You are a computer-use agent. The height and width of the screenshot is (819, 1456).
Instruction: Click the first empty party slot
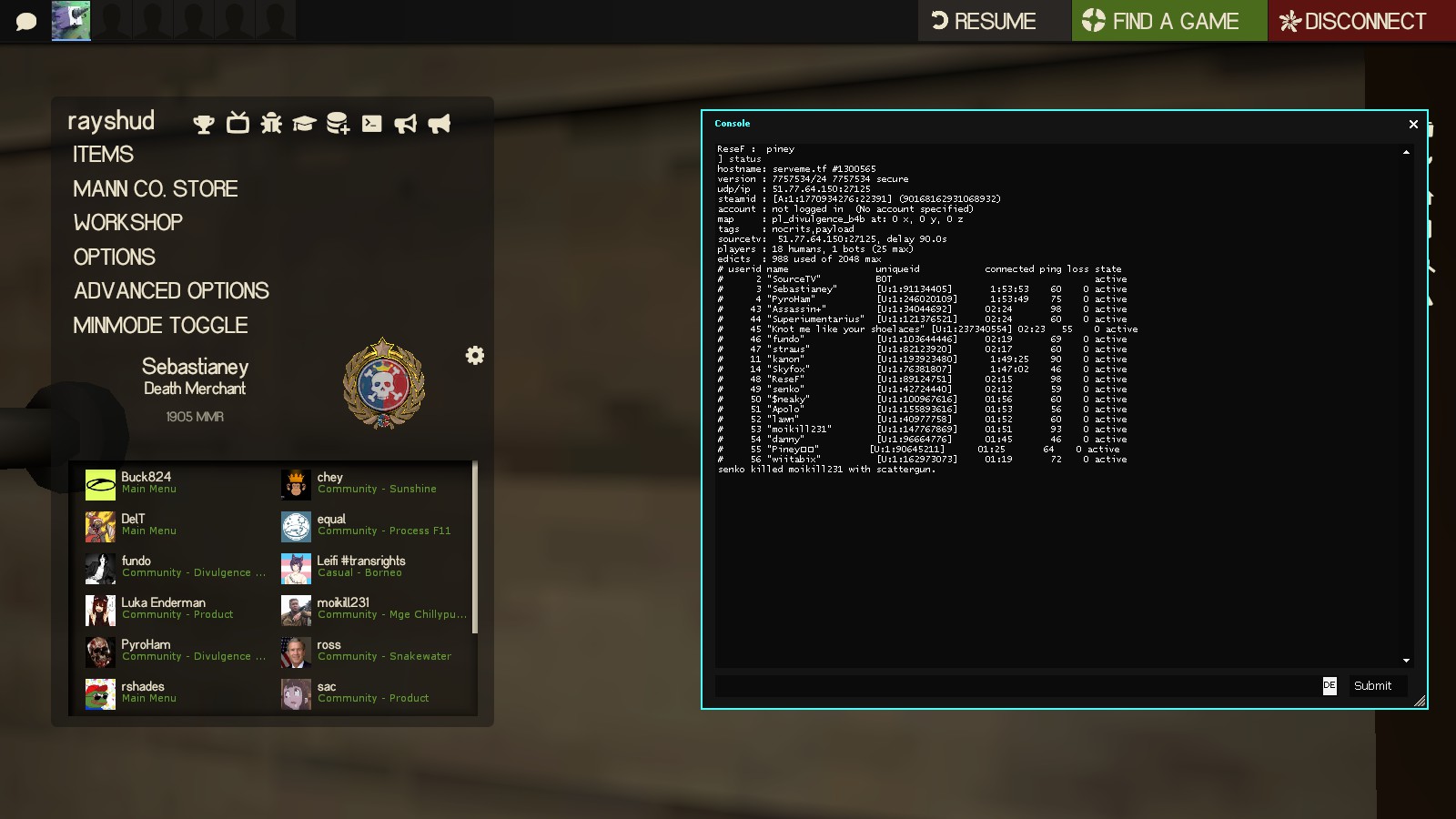tap(112, 20)
